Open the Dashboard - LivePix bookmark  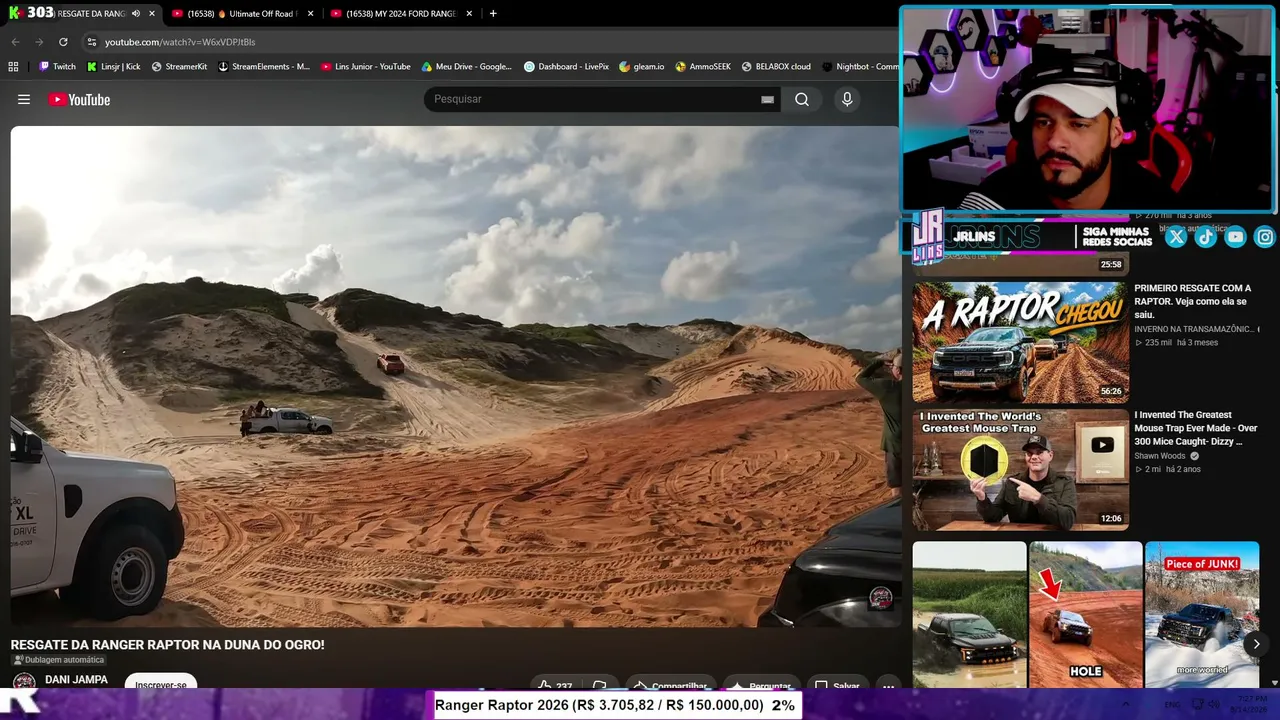tap(567, 67)
